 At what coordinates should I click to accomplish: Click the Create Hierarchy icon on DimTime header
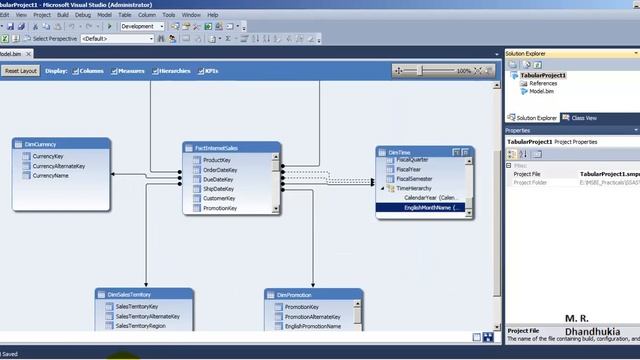pos(456,152)
